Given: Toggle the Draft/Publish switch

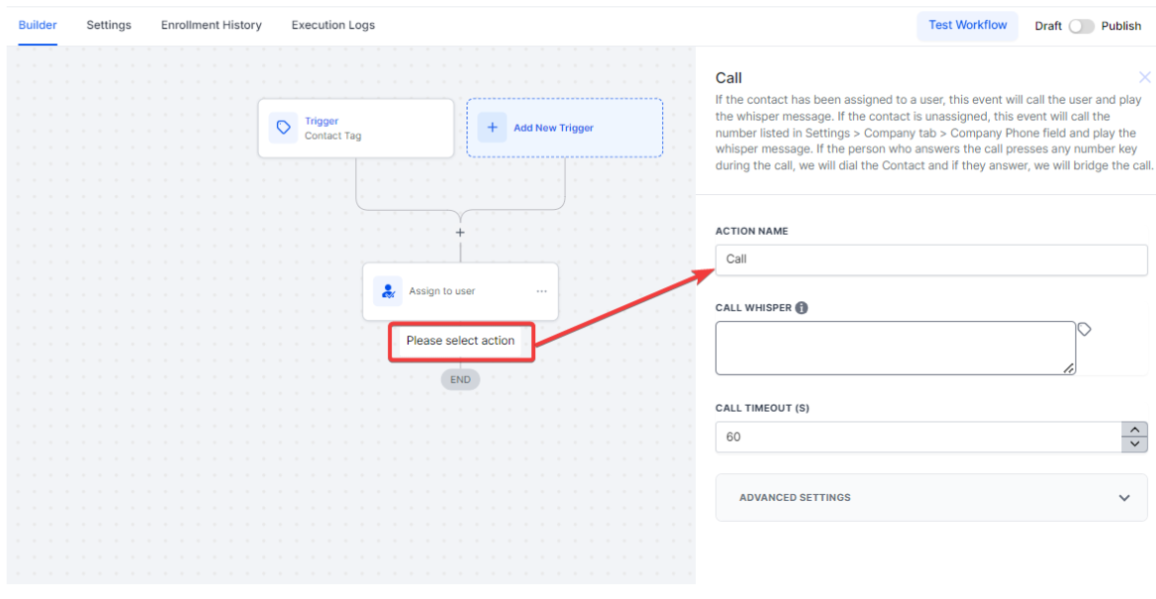Looking at the screenshot, I should click(x=1081, y=26).
